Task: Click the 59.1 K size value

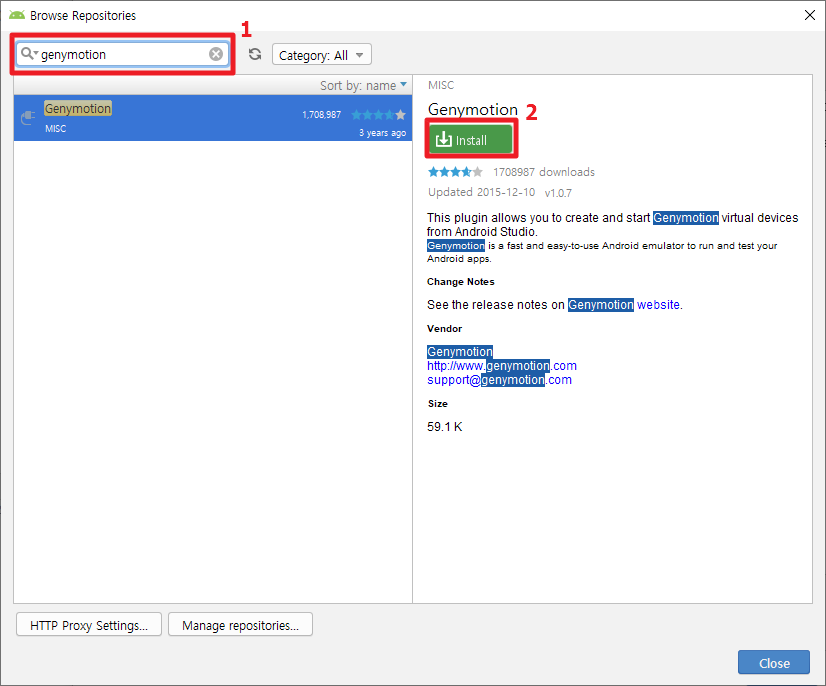Action: point(445,427)
